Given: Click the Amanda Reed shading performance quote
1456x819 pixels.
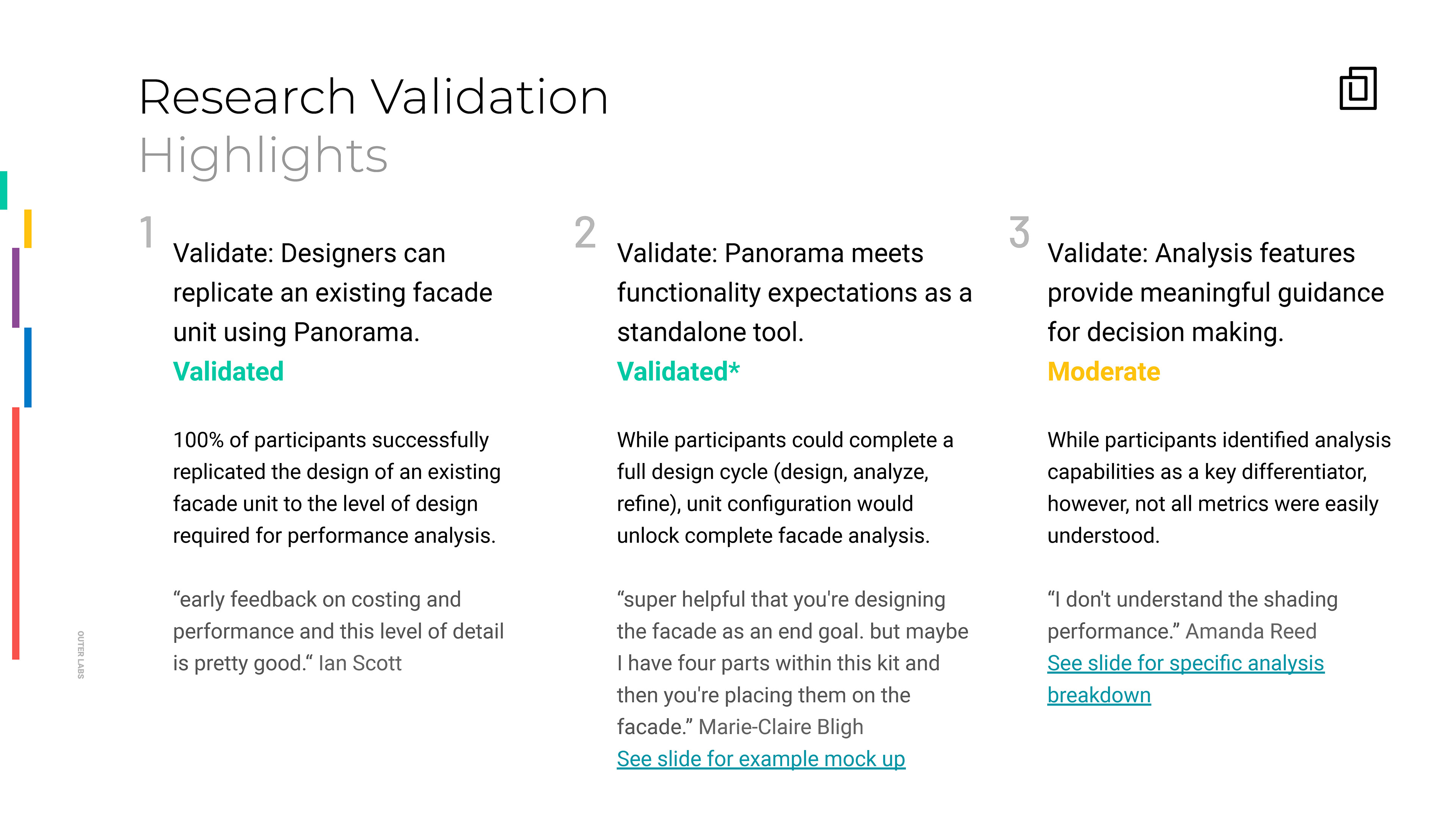Looking at the screenshot, I should pos(1191,615).
